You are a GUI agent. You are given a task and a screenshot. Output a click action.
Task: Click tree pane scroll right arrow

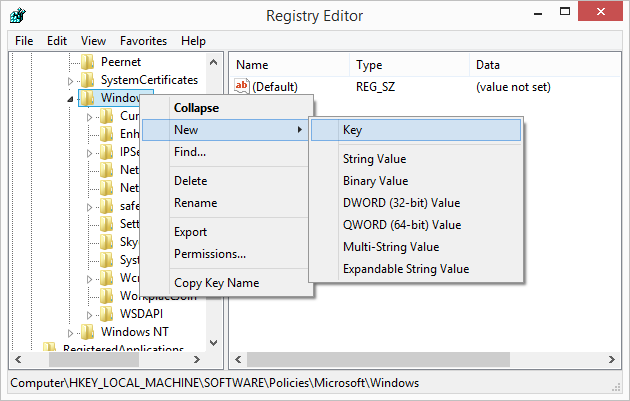pos(197,359)
